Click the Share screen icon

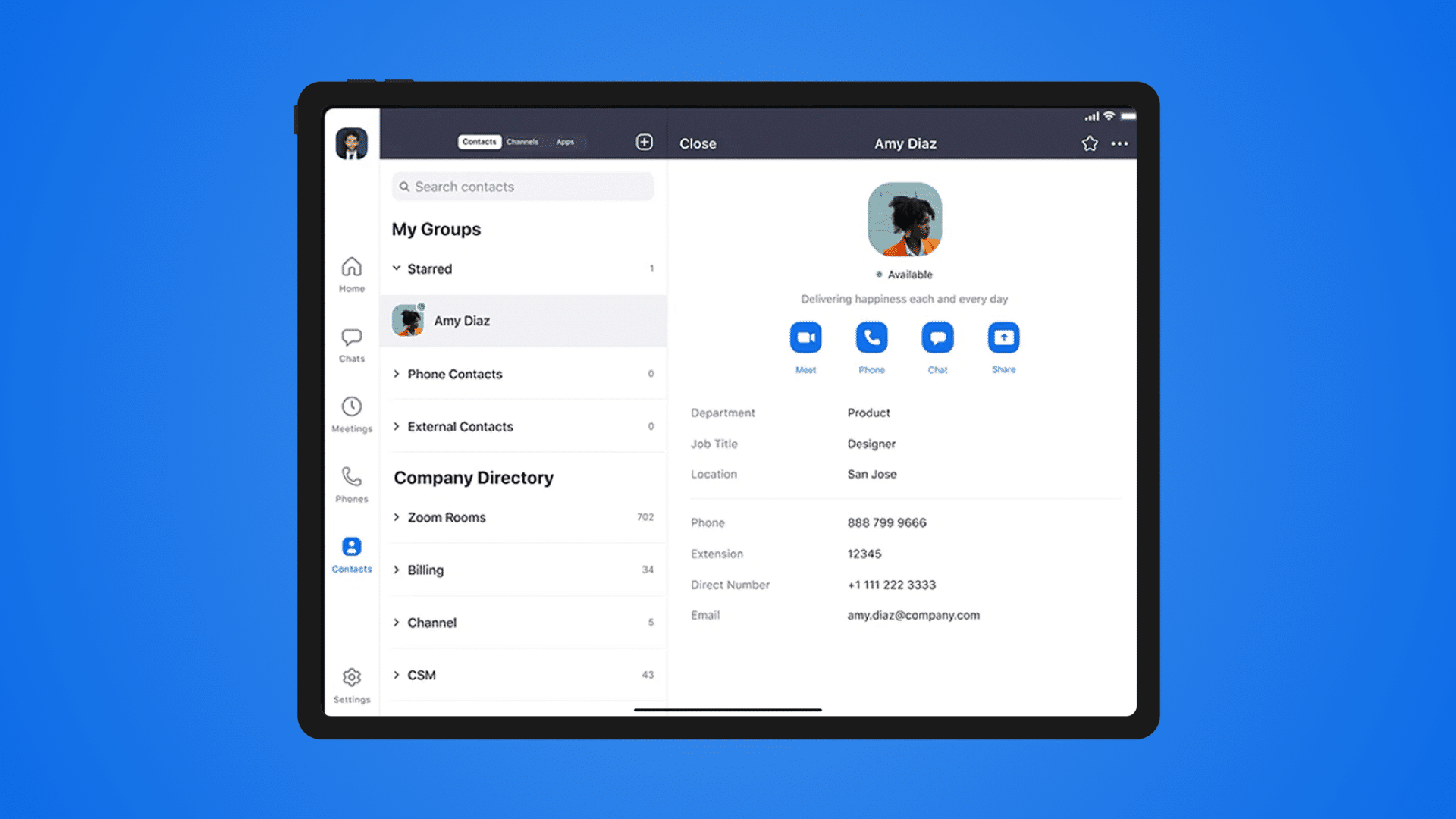[1003, 337]
